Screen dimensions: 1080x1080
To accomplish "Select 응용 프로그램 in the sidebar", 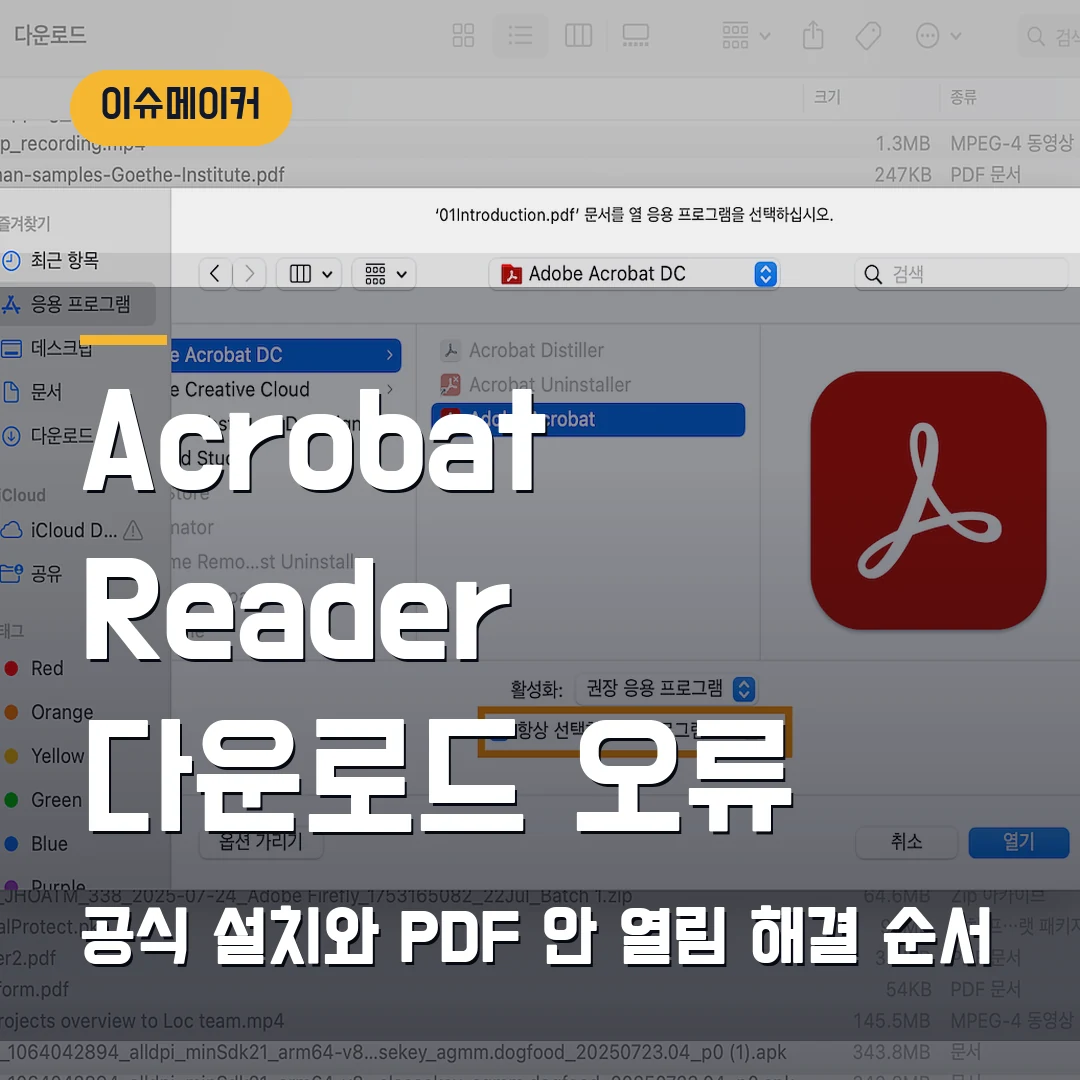I will (77, 304).
